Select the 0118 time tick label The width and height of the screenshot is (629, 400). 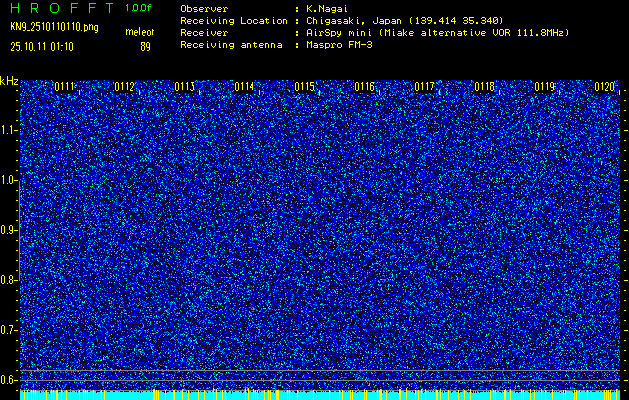click(x=485, y=87)
